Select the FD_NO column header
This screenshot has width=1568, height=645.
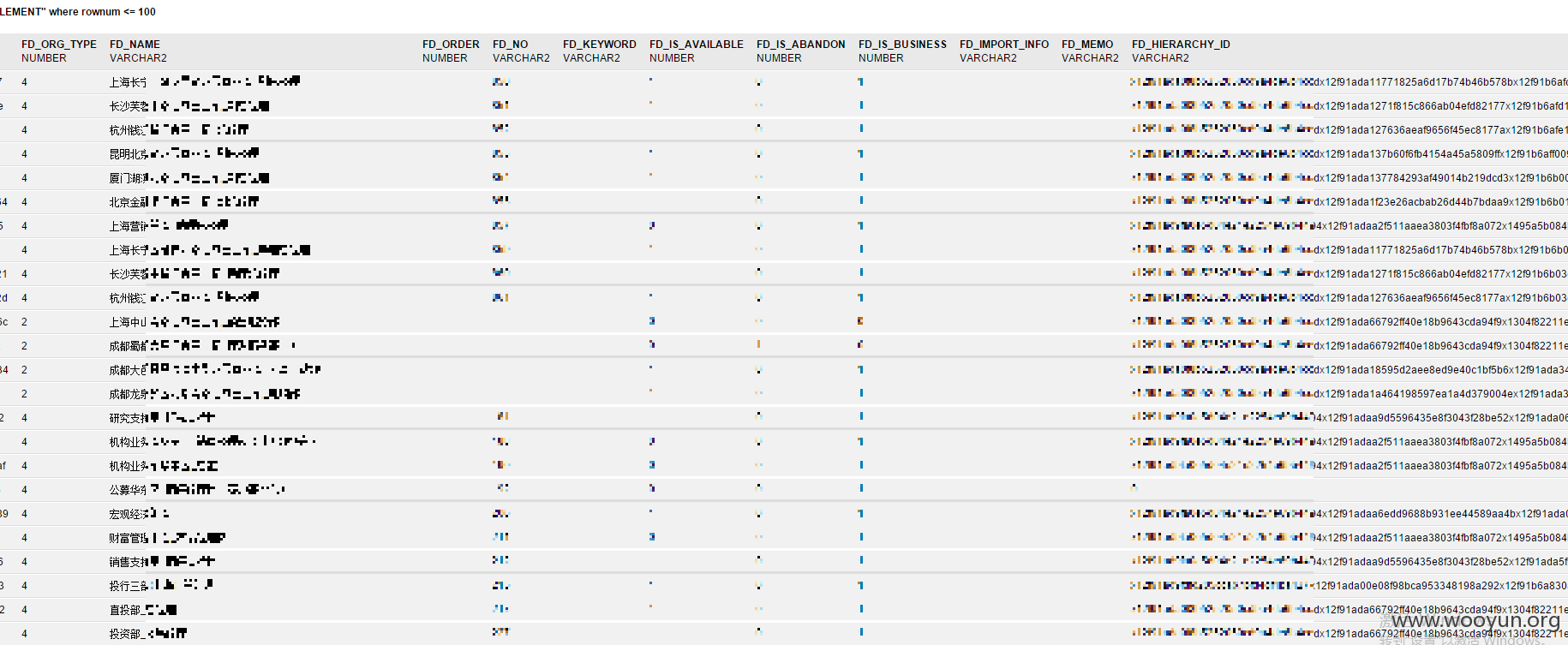click(x=511, y=45)
